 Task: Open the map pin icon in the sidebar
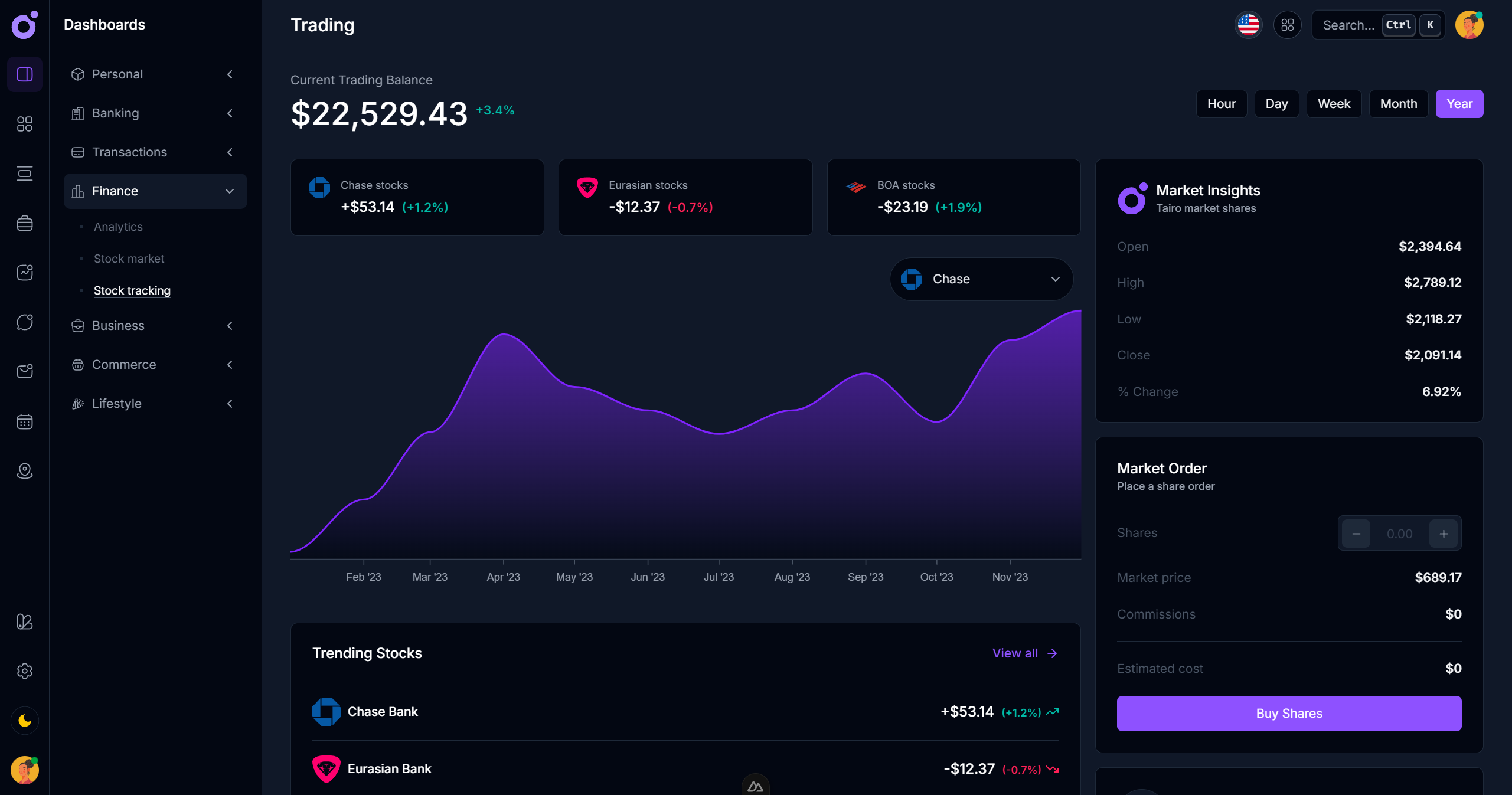coord(24,471)
